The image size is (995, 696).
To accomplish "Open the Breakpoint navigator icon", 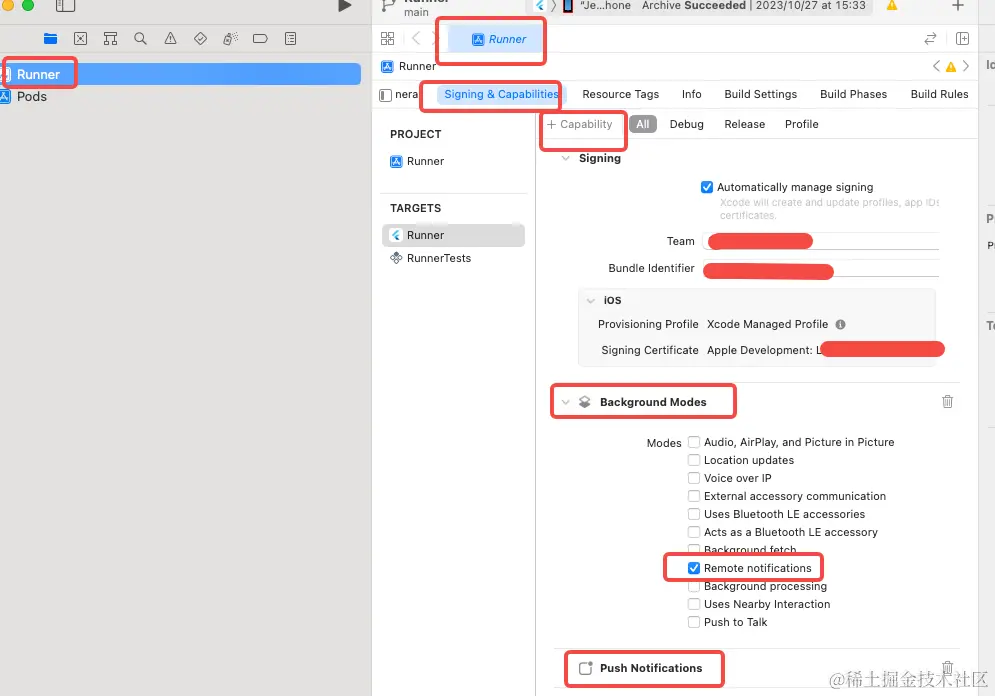I will (260, 39).
